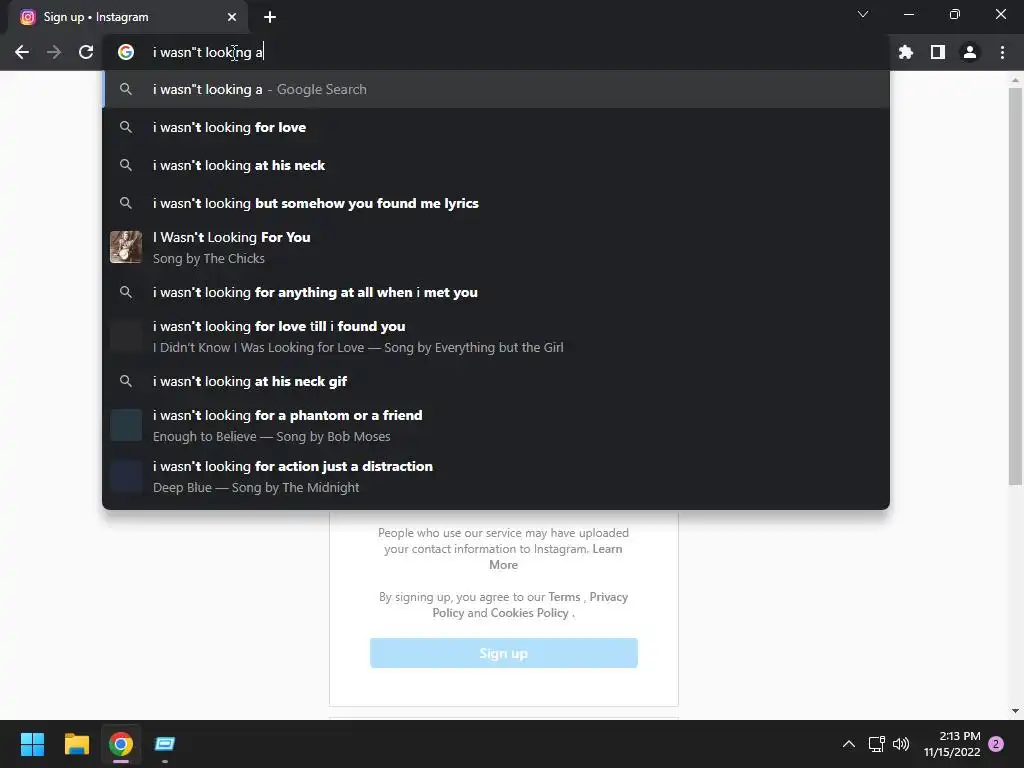Select "I Wasn't Looking For You" song suggestion
The image size is (1024, 768).
[x=496, y=248]
